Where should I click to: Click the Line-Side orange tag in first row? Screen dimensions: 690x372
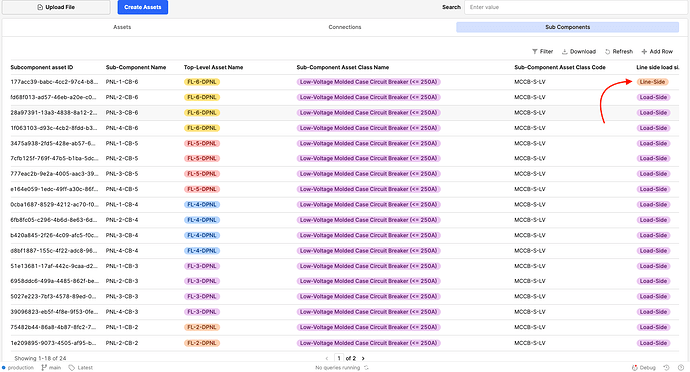(652, 82)
